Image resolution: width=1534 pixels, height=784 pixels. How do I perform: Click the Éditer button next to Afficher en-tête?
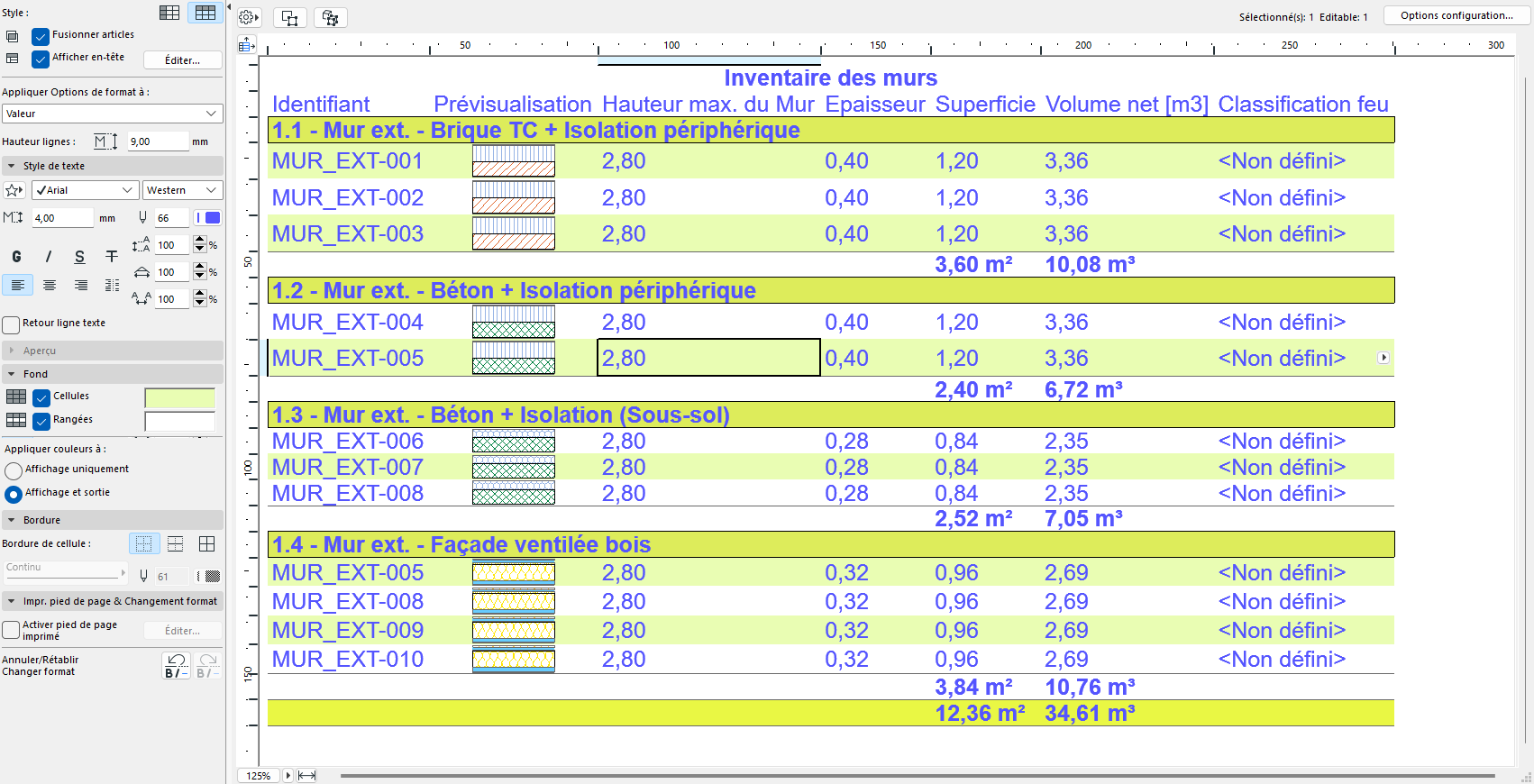pos(183,60)
